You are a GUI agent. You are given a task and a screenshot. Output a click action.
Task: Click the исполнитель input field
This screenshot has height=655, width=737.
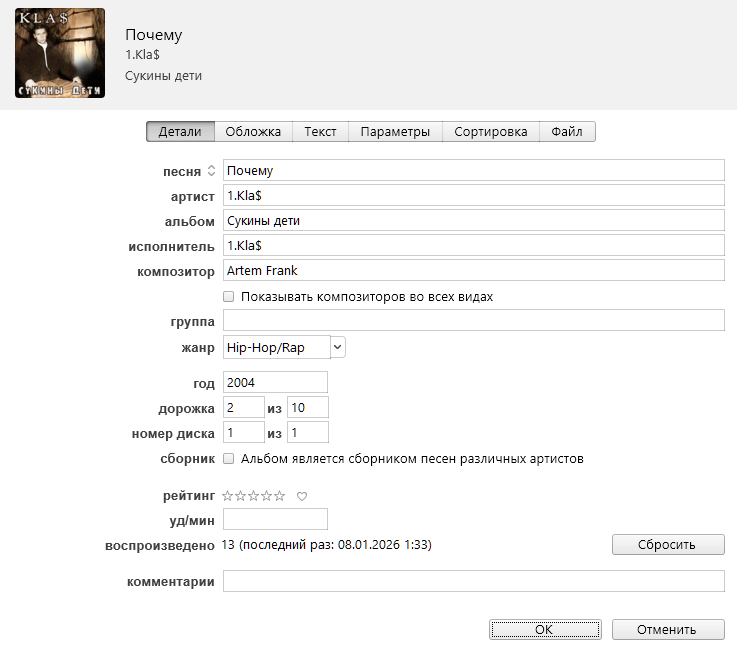click(x=474, y=245)
